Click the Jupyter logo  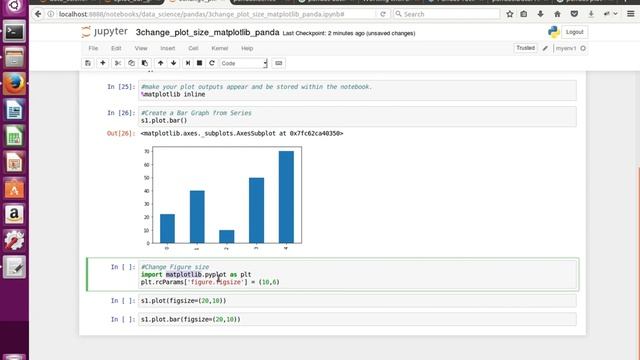click(104, 32)
